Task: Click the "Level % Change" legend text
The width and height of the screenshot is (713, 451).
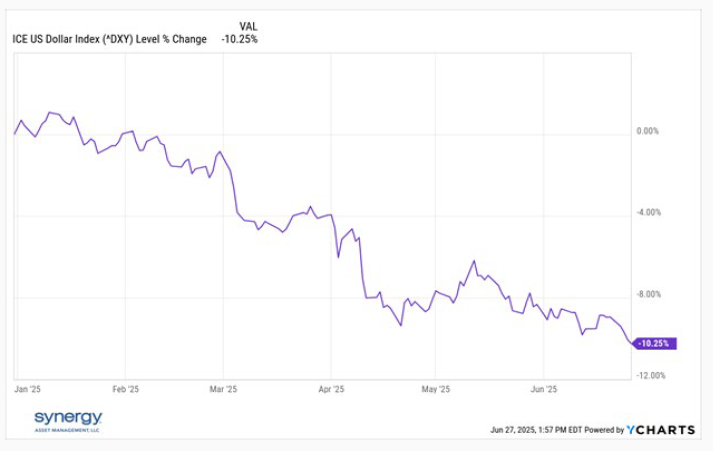Action: 176,40
